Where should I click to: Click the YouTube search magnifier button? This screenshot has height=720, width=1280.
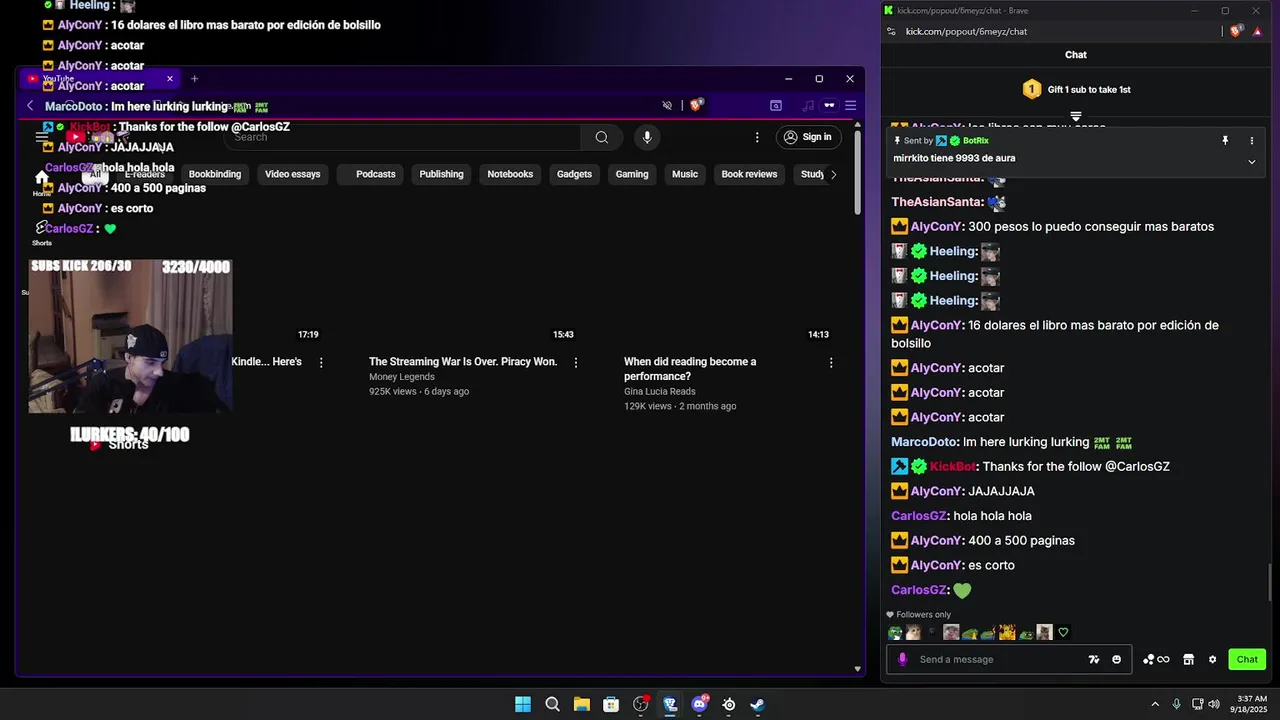point(602,137)
